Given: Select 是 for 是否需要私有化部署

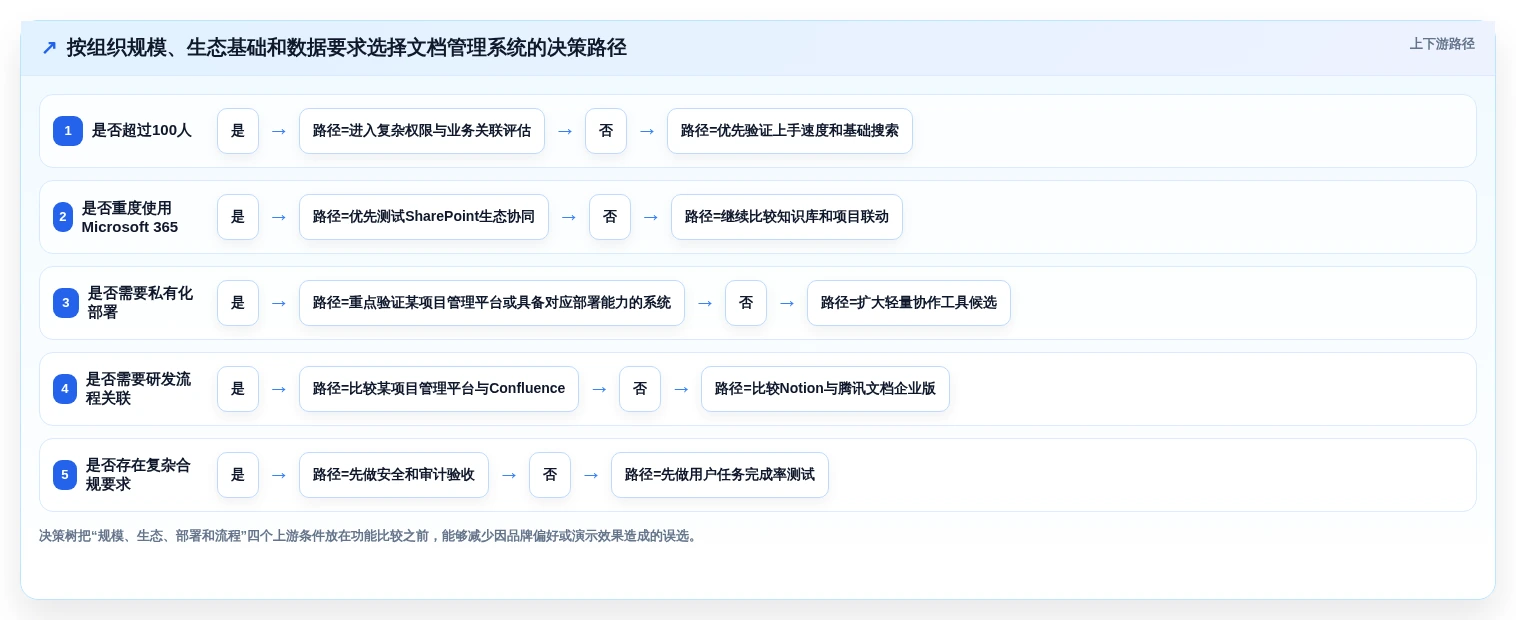Looking at the screenshot, I should point(238,303).
